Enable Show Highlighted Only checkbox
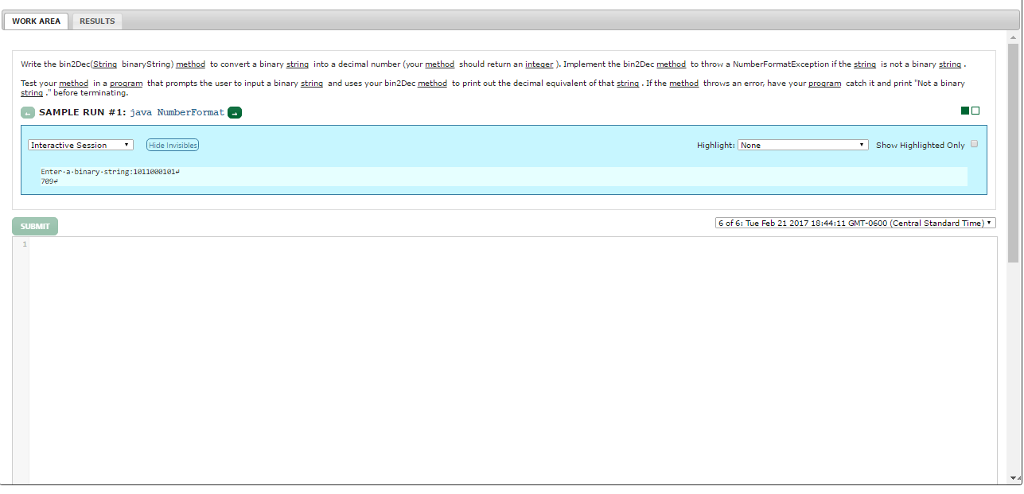Viewport: 1024px width, 494px height. coord(974,144)
